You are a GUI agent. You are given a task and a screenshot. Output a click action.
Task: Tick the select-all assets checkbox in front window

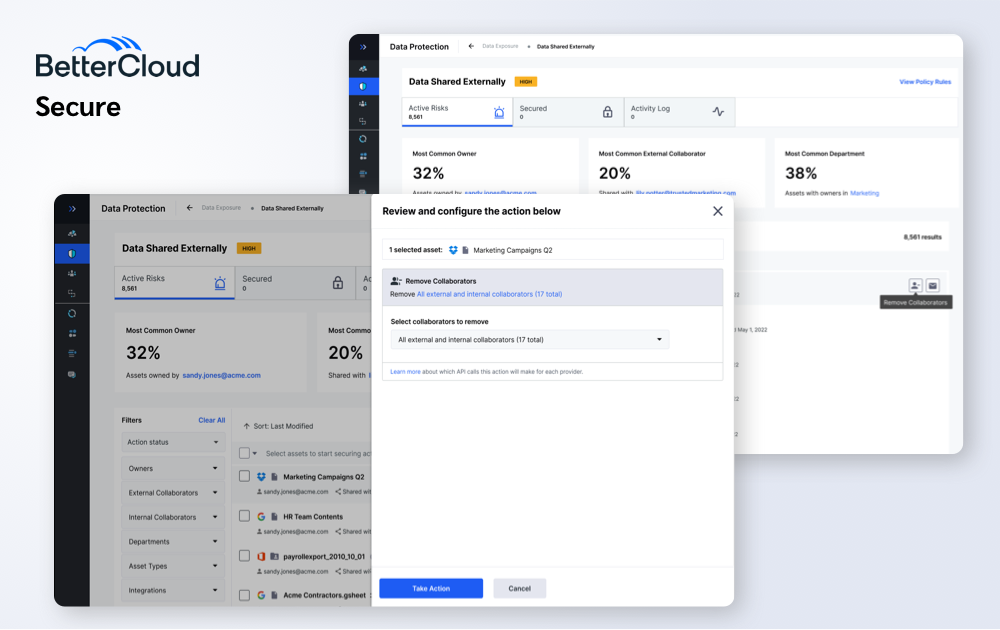[244, 453]
